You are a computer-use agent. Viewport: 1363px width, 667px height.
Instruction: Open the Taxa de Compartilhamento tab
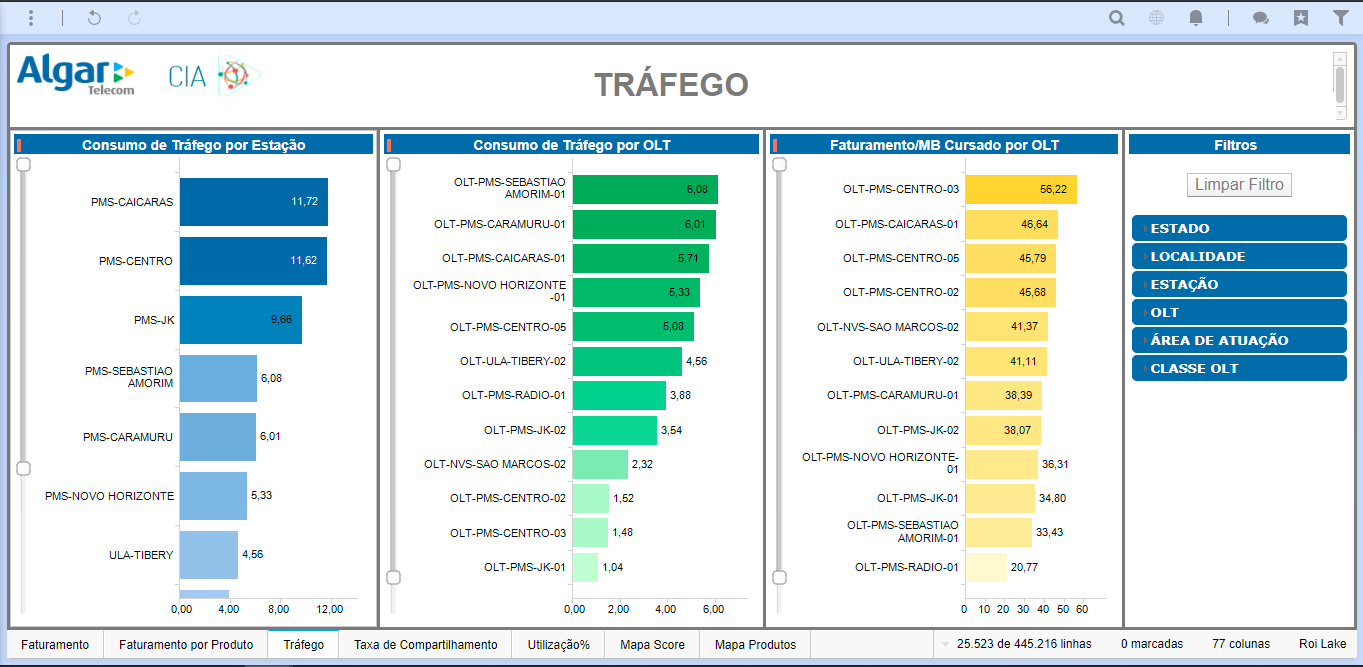[425, 645]
